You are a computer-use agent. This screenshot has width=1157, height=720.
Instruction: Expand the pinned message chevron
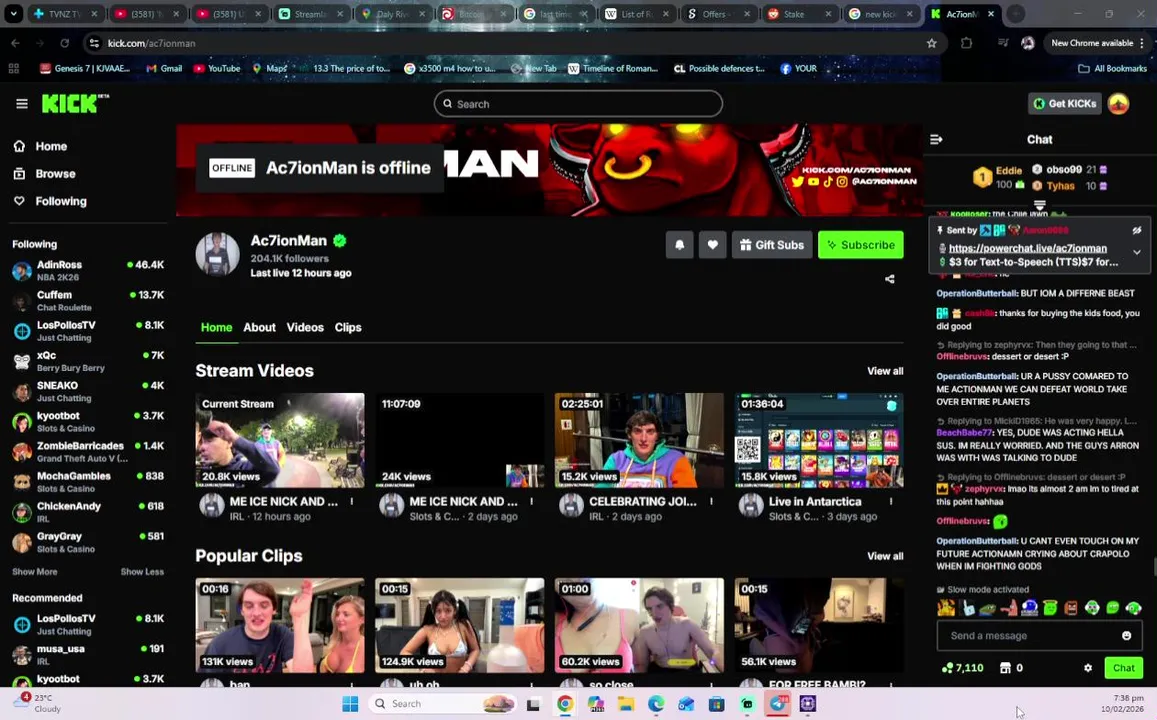(x=1137, y=252)
